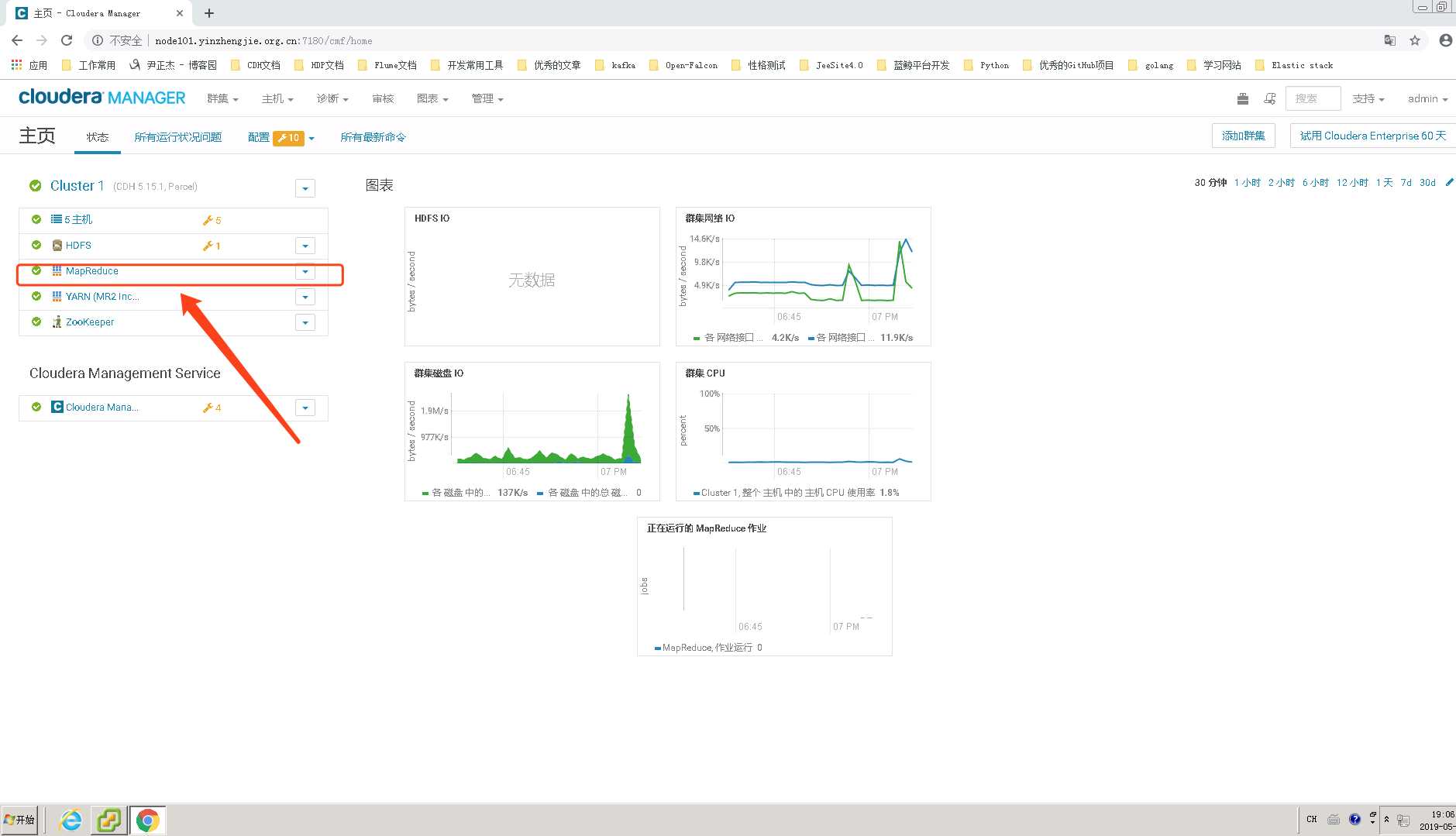This screenshot has height=836, width=1456.
Task: Bookmark this page with the star icon
Action: pyautogui.click(x=1415, y=40)
